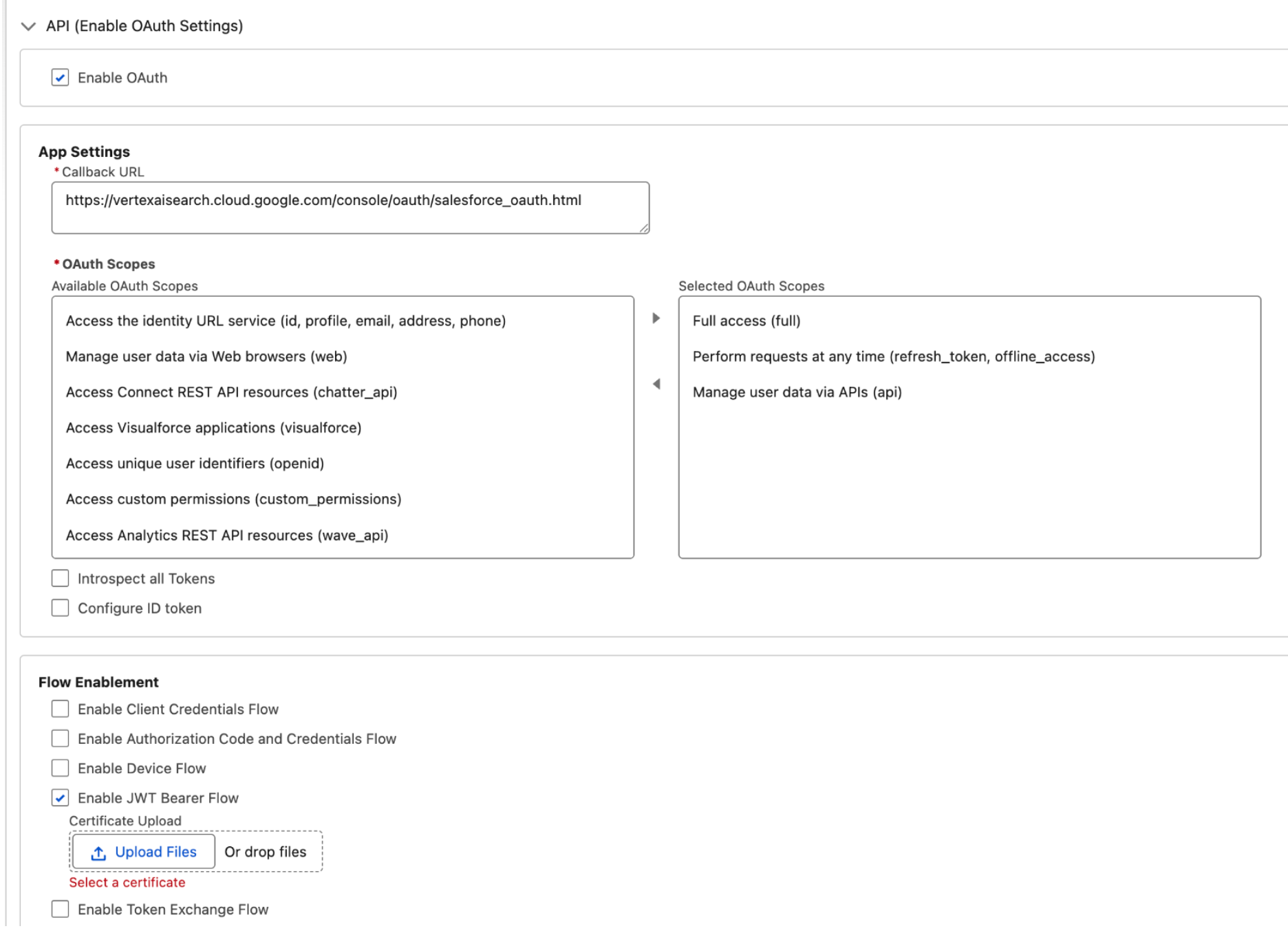Click the Or drop files area
The image size is (1288, 933).
[266, 852]
